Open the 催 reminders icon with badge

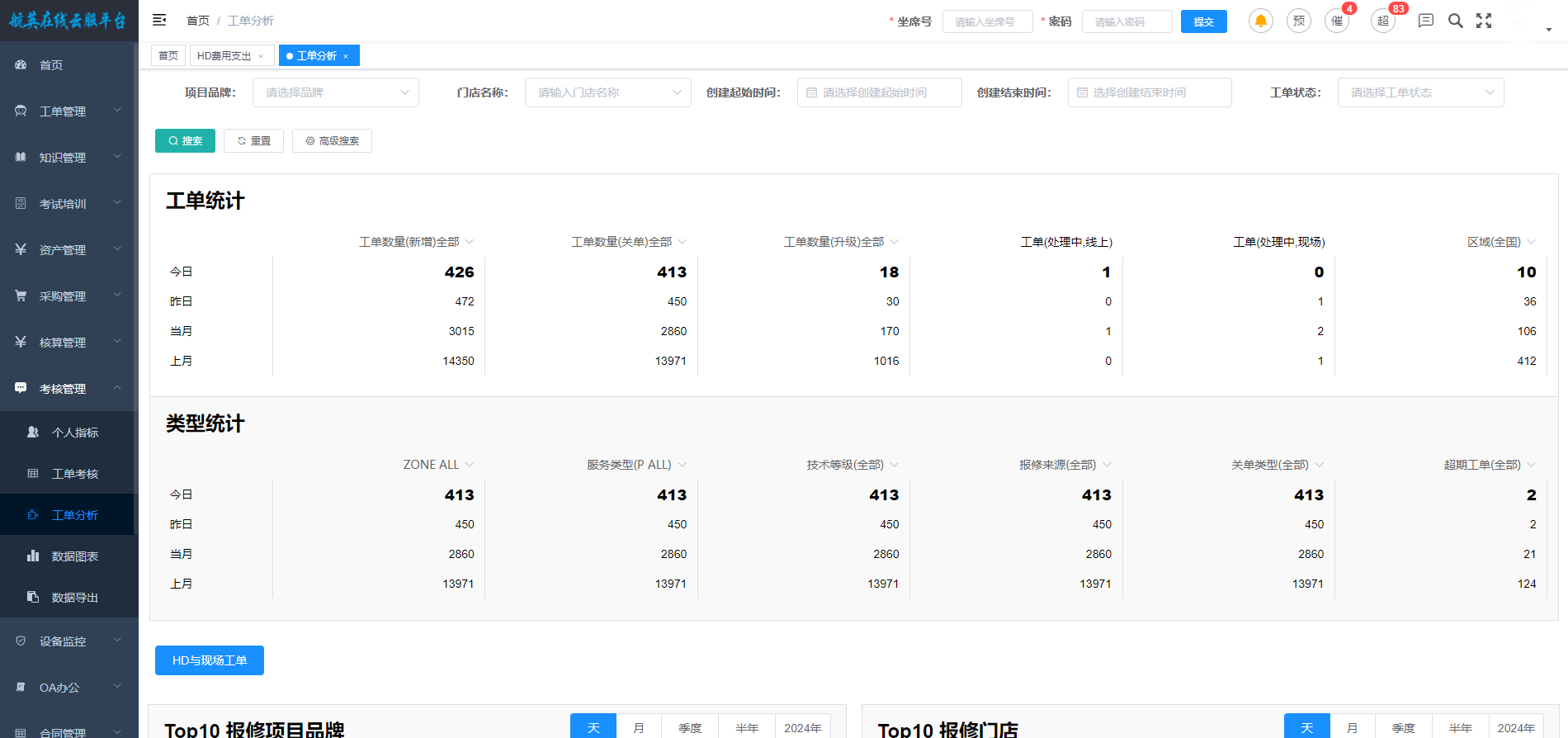(1337, 21)
